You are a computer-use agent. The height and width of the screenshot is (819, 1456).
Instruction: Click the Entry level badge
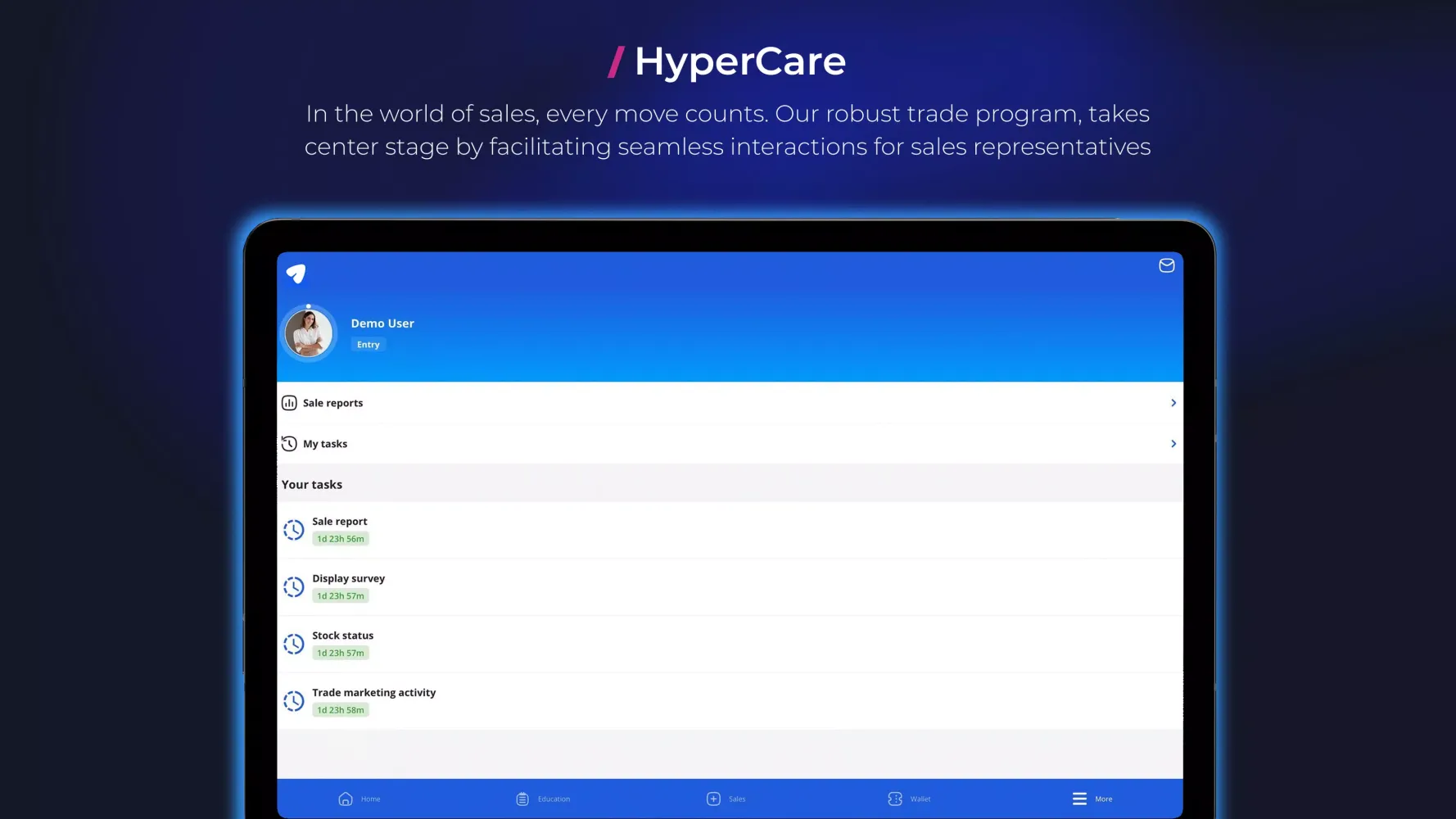pyautogui.click(x=369, y=345)
